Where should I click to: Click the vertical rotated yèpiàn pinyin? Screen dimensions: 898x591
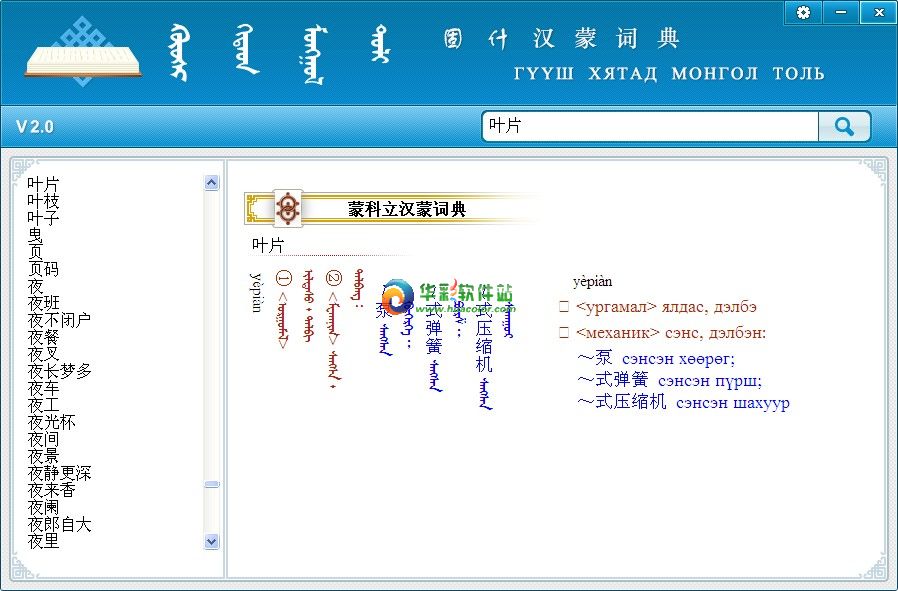point(256,292)
